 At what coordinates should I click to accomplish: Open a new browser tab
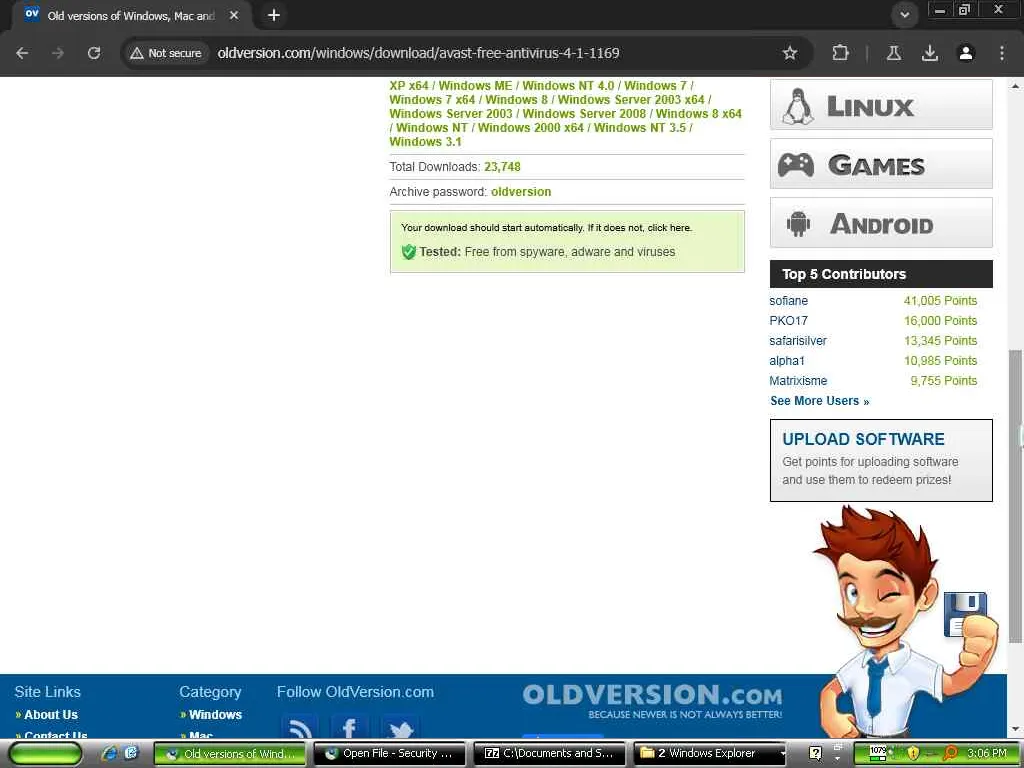point(274,15)
